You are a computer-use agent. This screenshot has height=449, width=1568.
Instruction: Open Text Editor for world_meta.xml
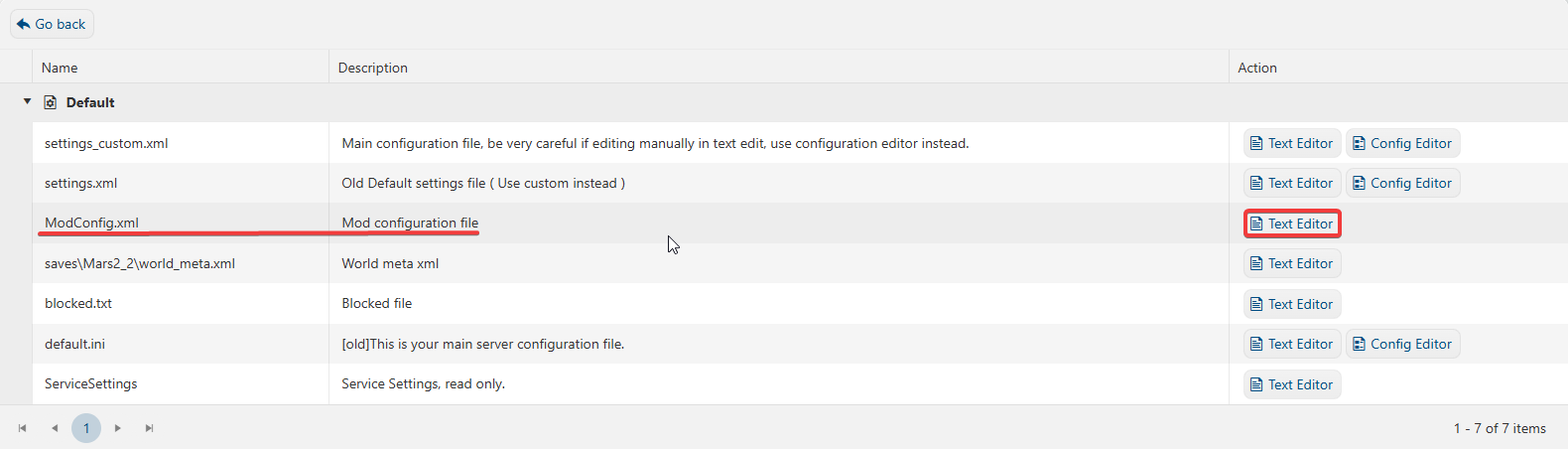coord(1291,263)
